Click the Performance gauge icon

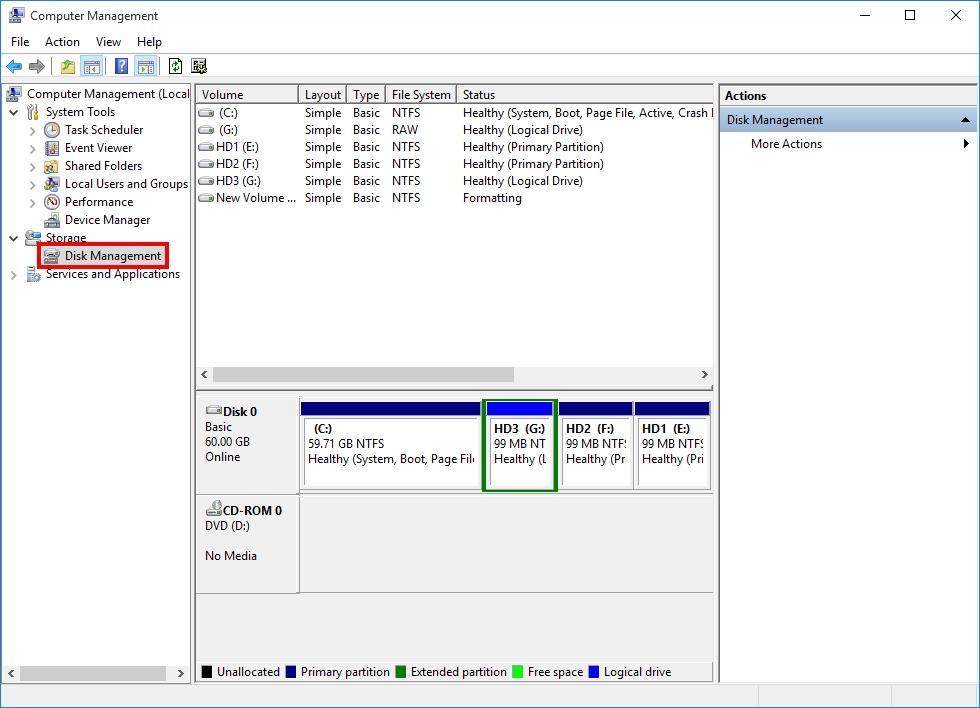(52, 202)
